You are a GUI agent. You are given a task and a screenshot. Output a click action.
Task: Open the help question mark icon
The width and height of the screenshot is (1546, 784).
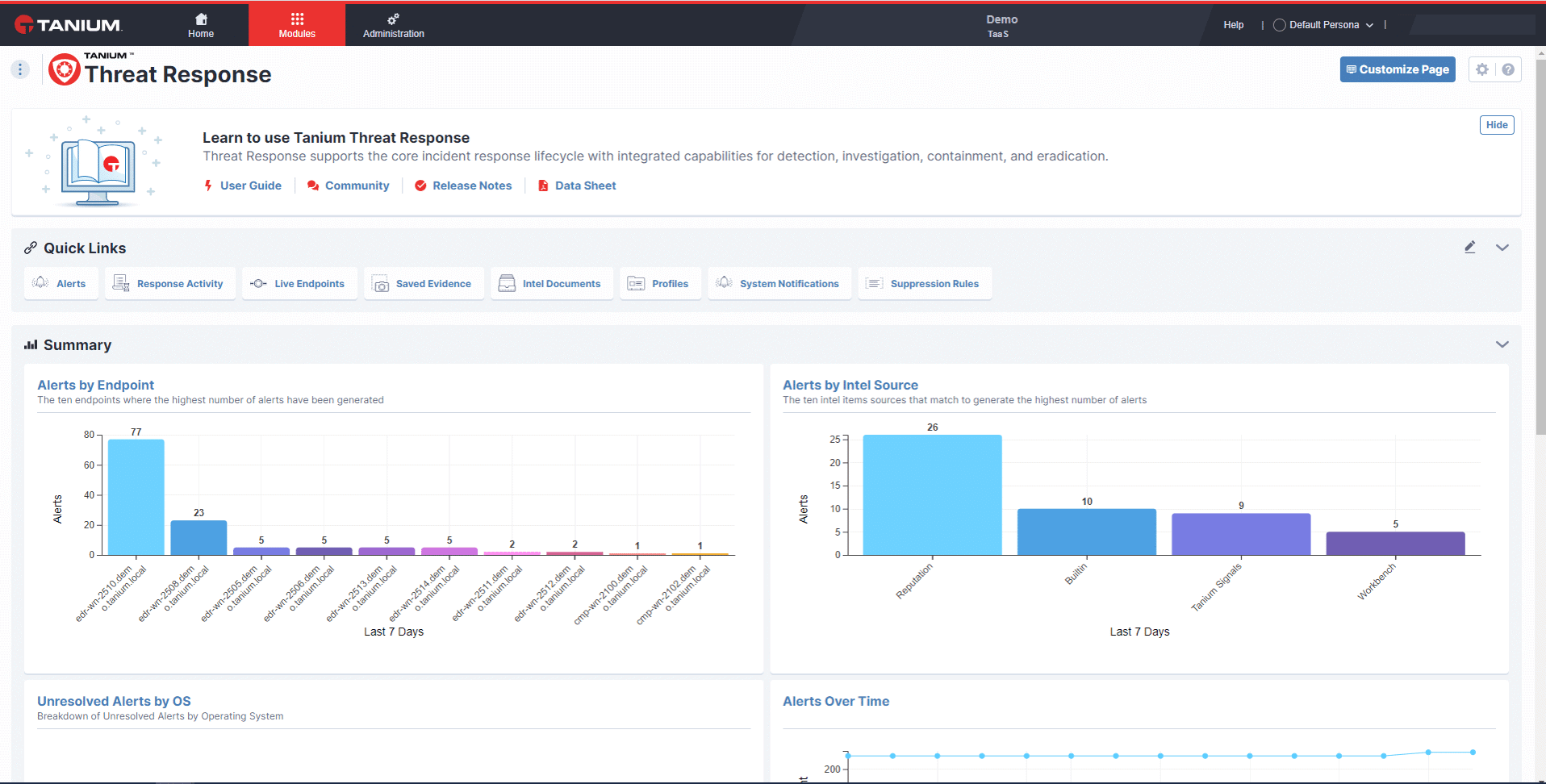[x=1508, y=69]
